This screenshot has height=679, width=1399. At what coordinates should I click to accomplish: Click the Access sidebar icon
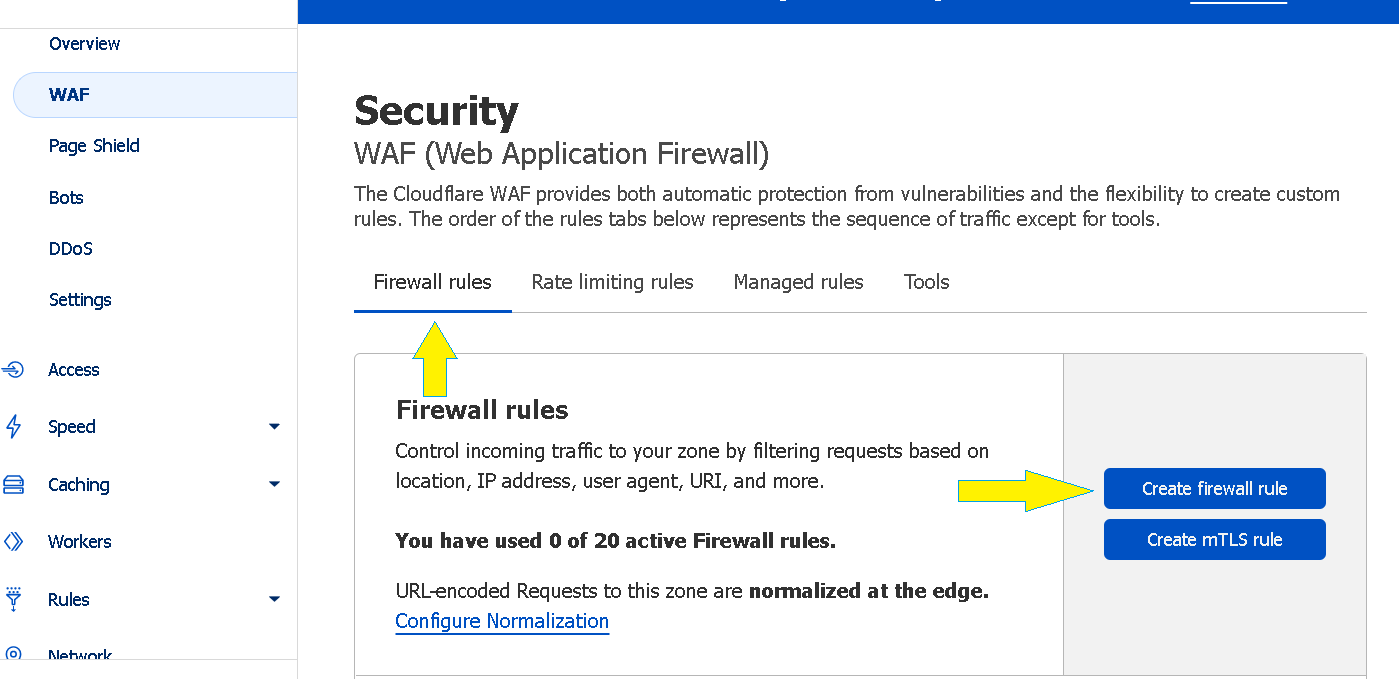13,370
